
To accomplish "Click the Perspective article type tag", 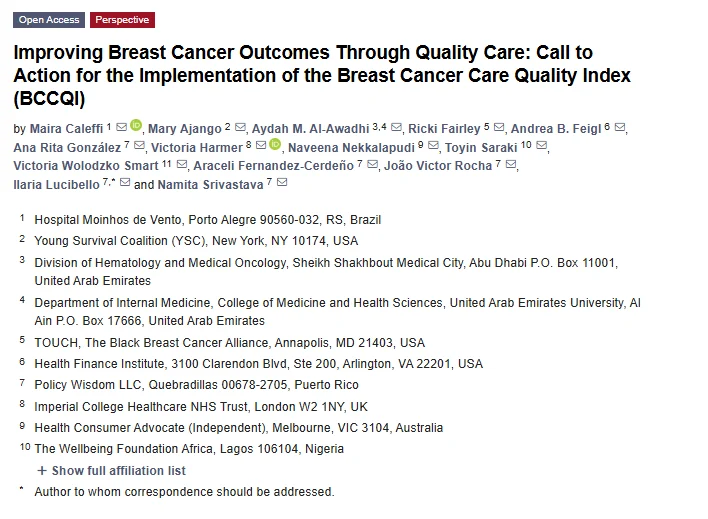I will coord(122,20).
